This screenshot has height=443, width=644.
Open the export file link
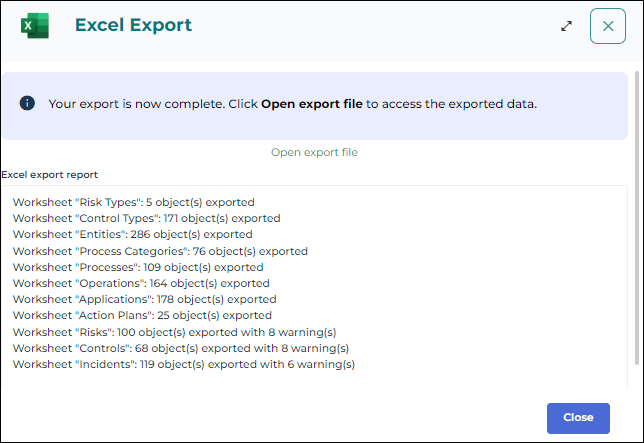coord(314,152)
